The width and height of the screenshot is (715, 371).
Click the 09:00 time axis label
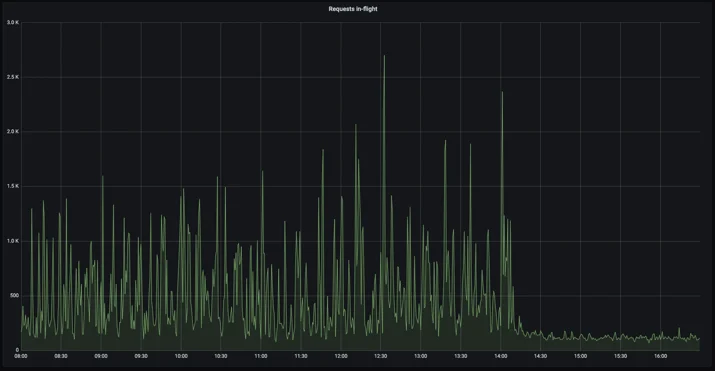tap(101, 356)
